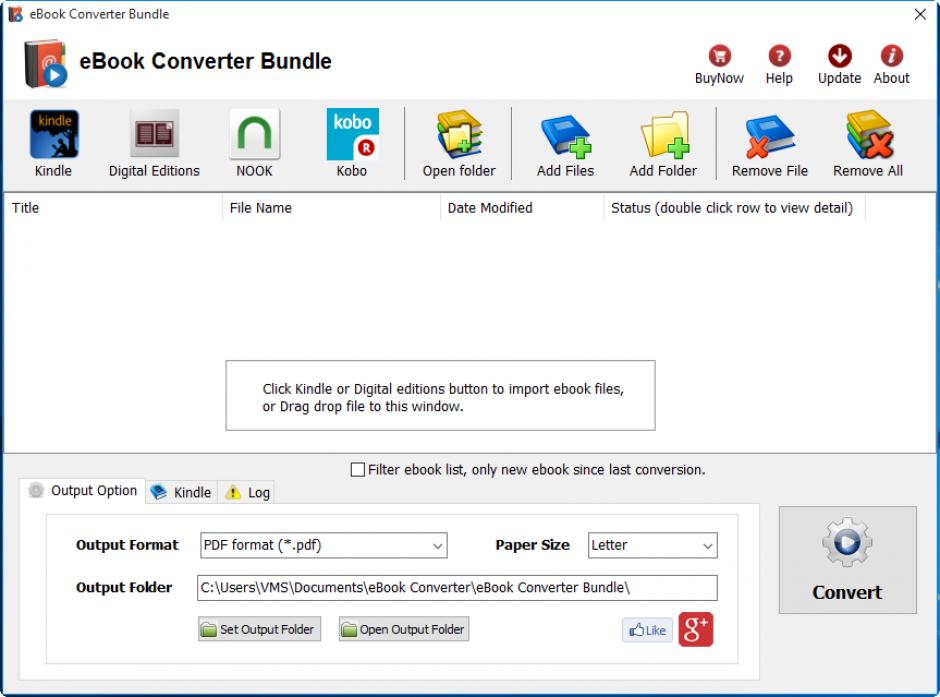
Task: Click the eBook Converter Bundle logo
Action: coord(46,63)
